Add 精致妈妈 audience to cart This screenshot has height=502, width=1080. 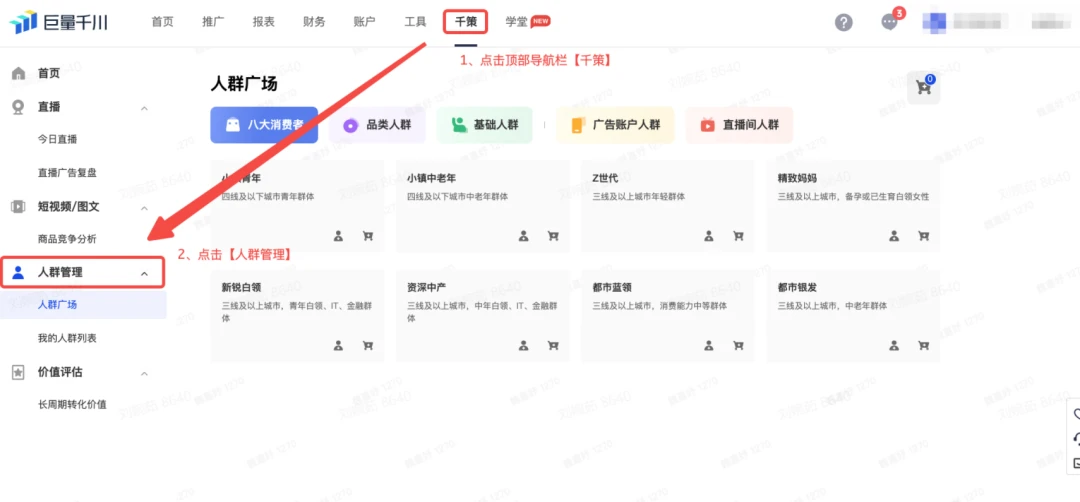923,236
